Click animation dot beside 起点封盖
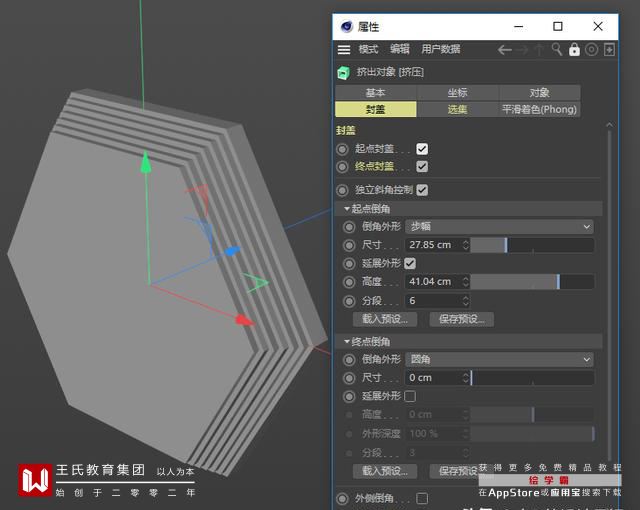This screenshot has height=510, width=640. (342, 149)
